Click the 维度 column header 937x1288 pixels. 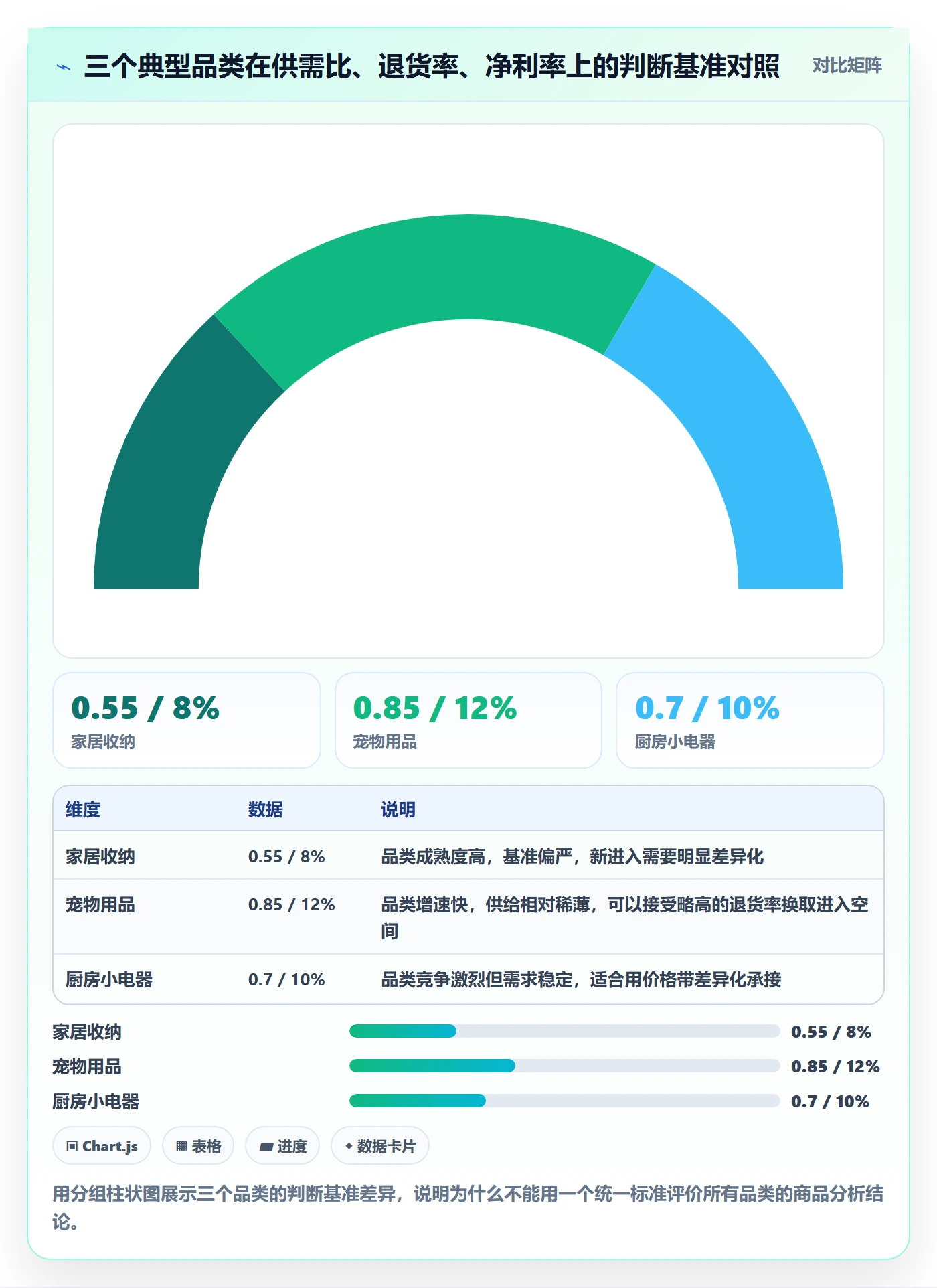pyautogui.click(x=83, y=809)
